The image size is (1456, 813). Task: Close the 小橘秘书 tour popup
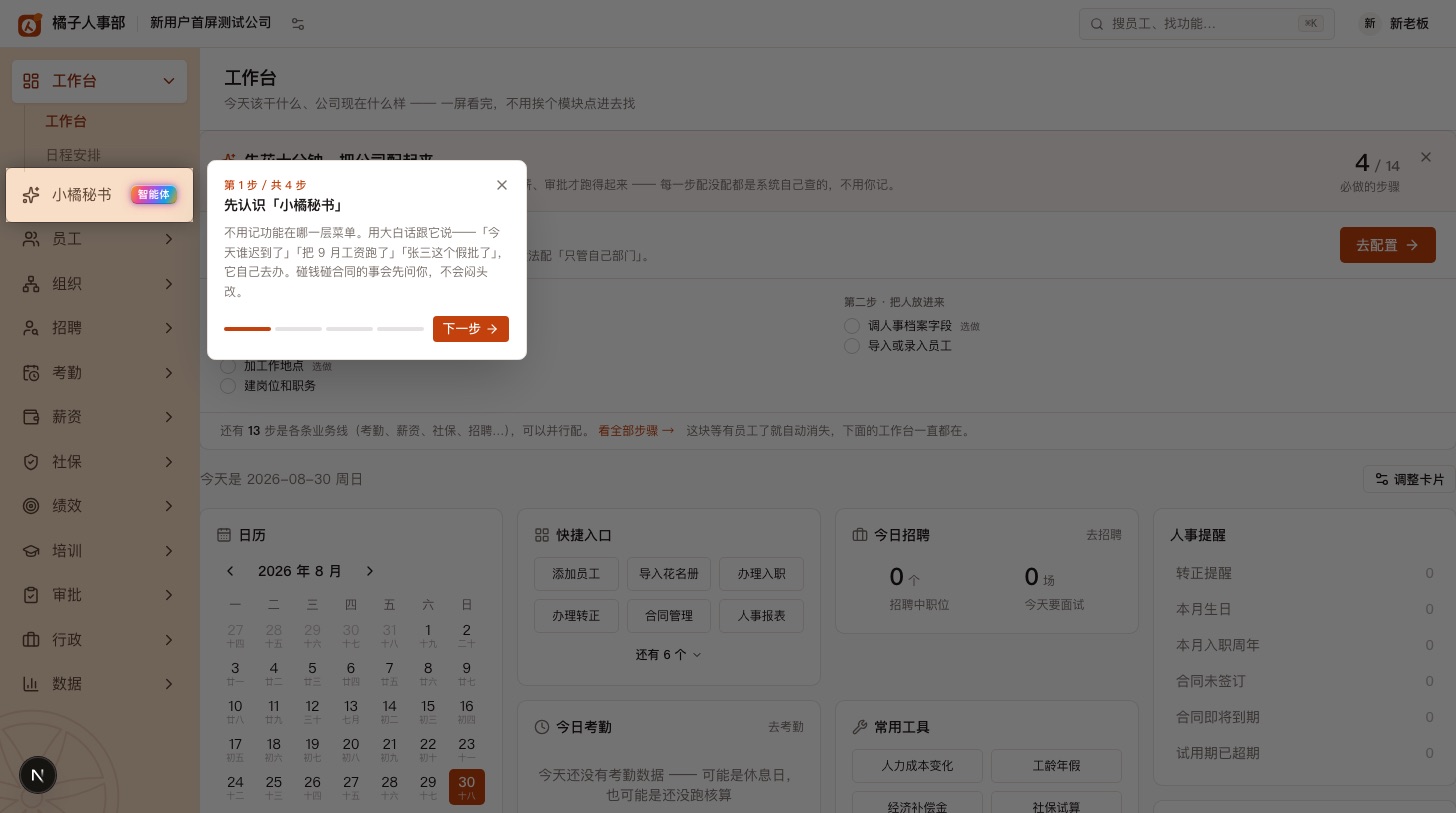502,185
